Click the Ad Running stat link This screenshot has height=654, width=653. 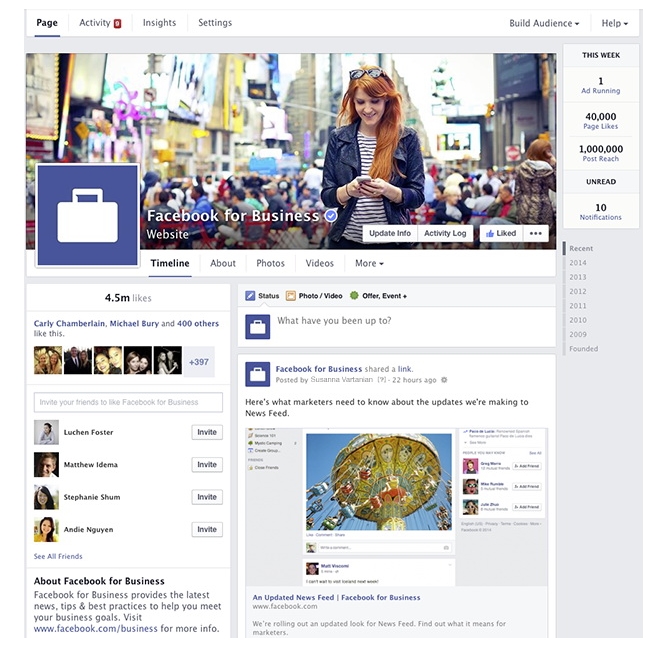(600, 91)
